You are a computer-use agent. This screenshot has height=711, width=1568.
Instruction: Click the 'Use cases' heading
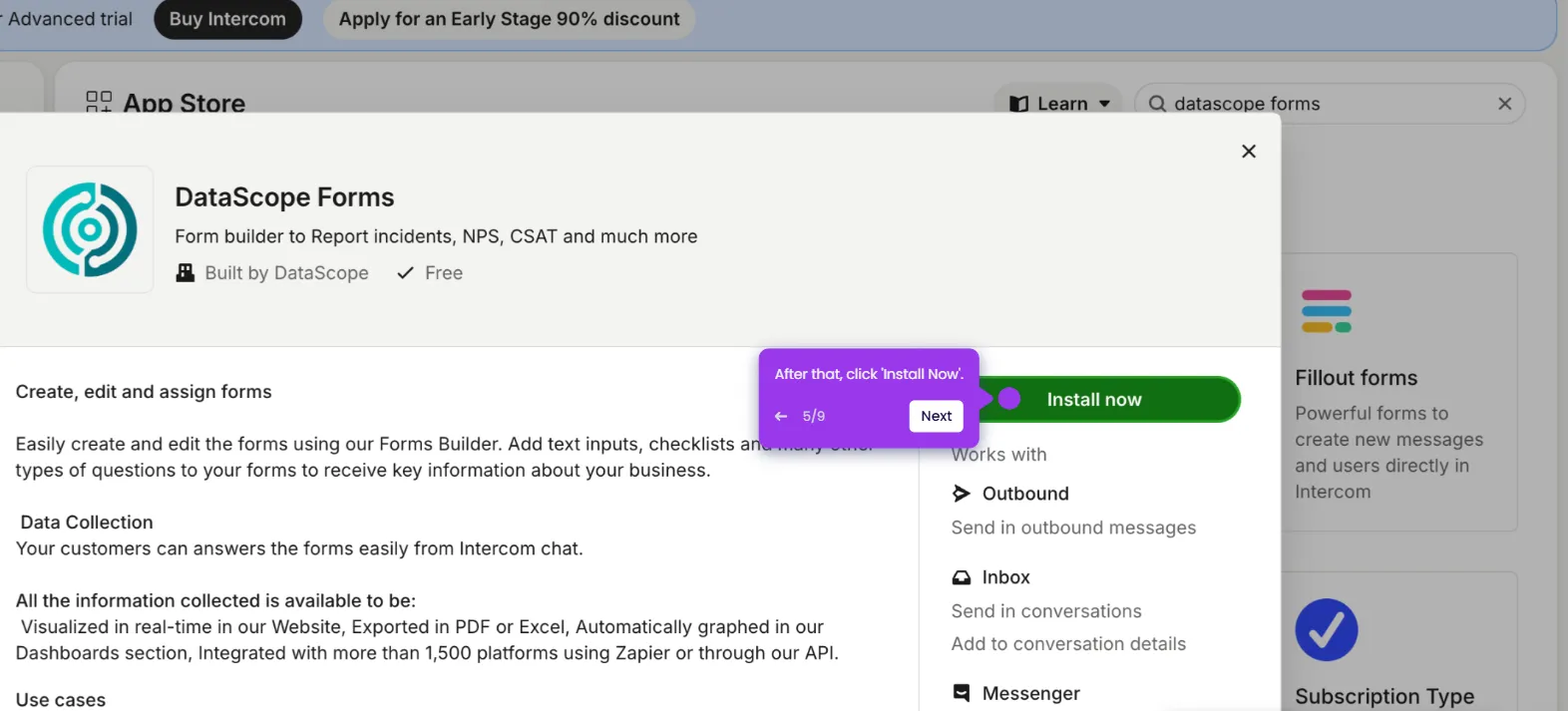(60, 700)
